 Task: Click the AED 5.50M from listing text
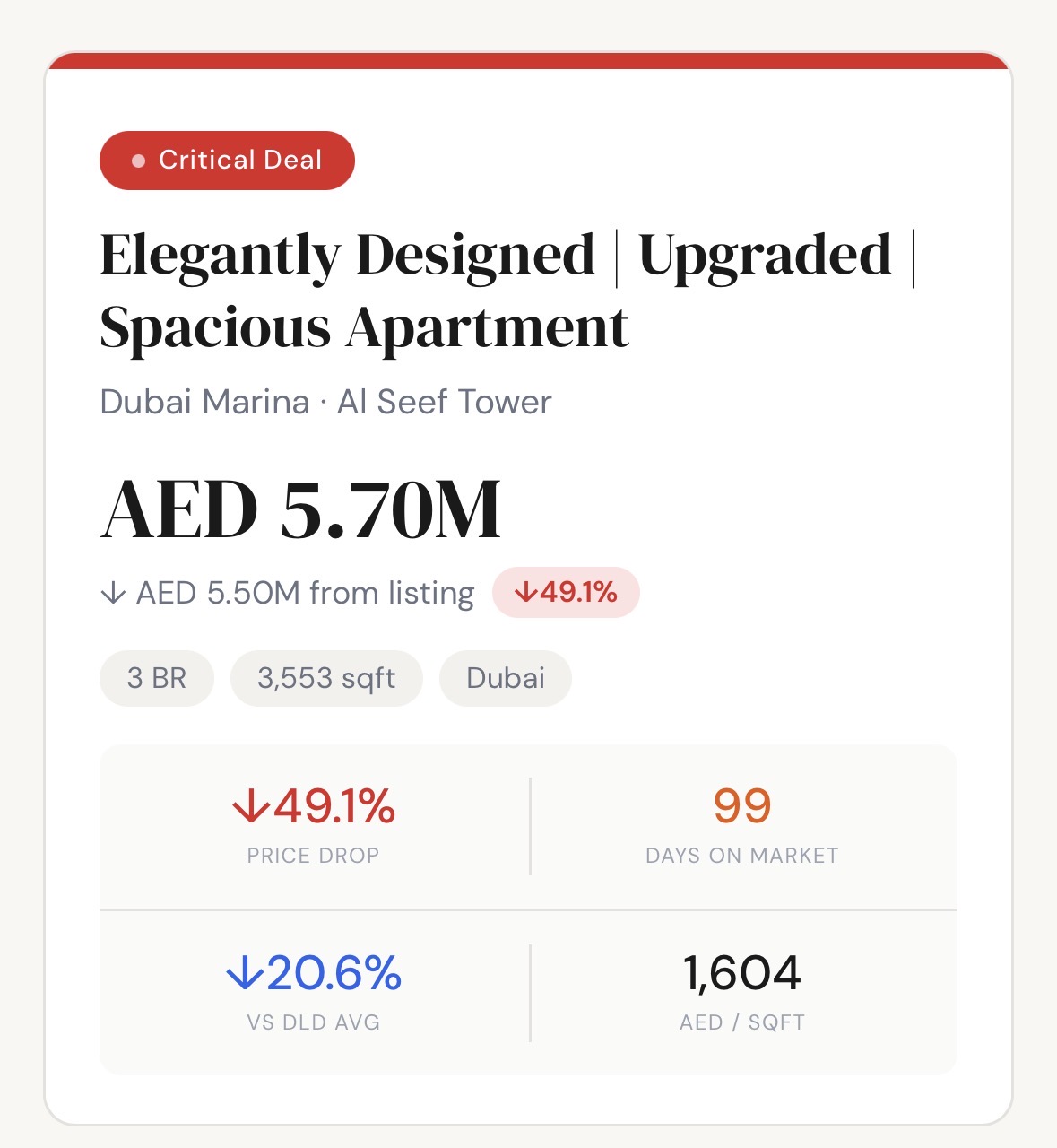(x=305, y=593)
